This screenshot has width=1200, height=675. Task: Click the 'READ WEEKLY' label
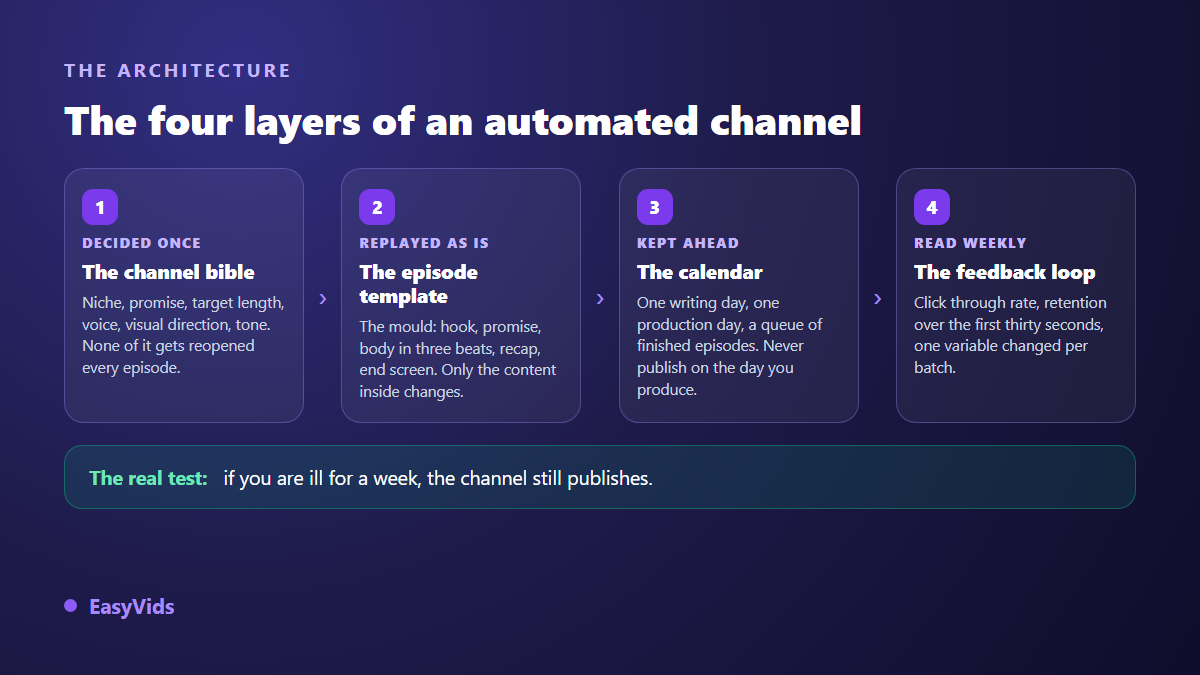point(970,243)
